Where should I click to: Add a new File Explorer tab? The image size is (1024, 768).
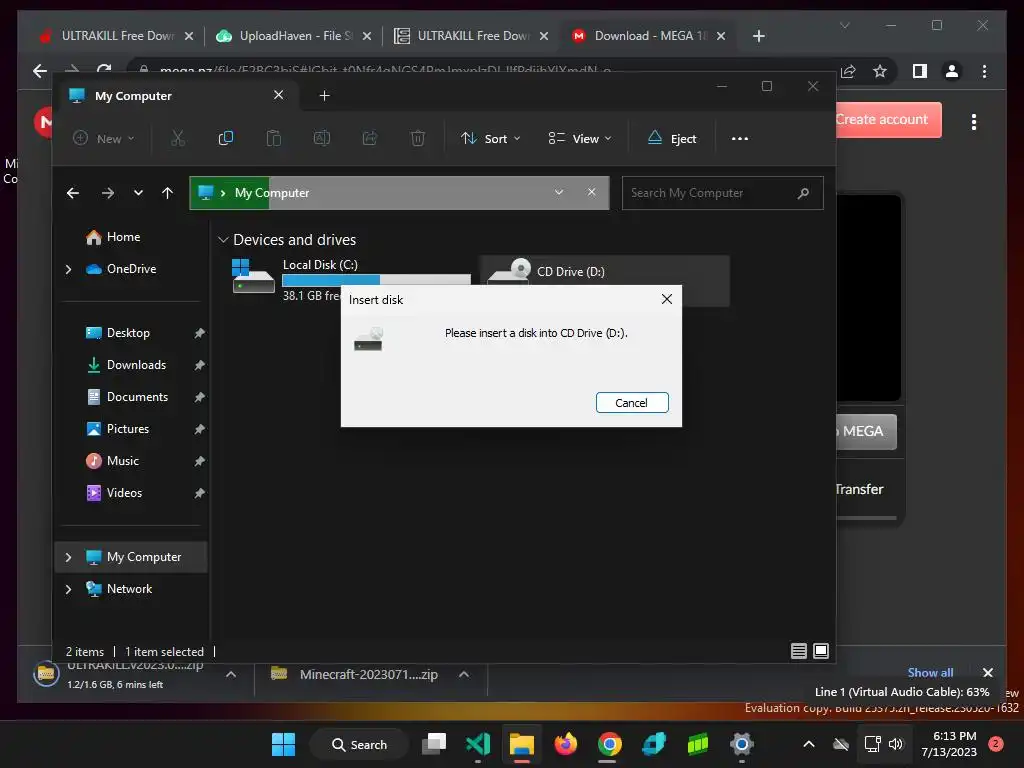[325, 96]
